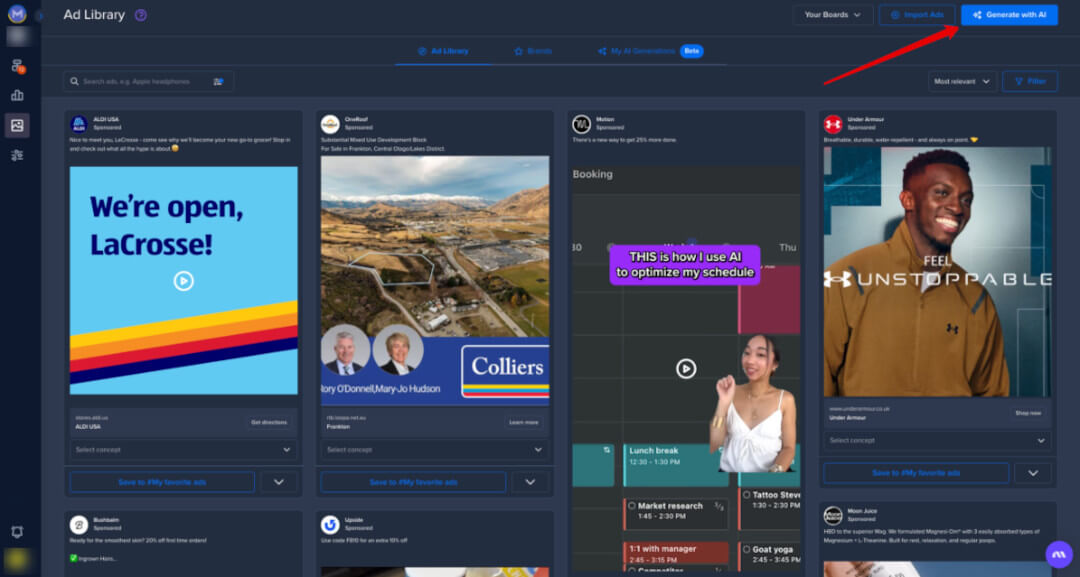Play the ALDI We're open LaCrosse video
Viewport: 1080px width, 577px height.
183,281
